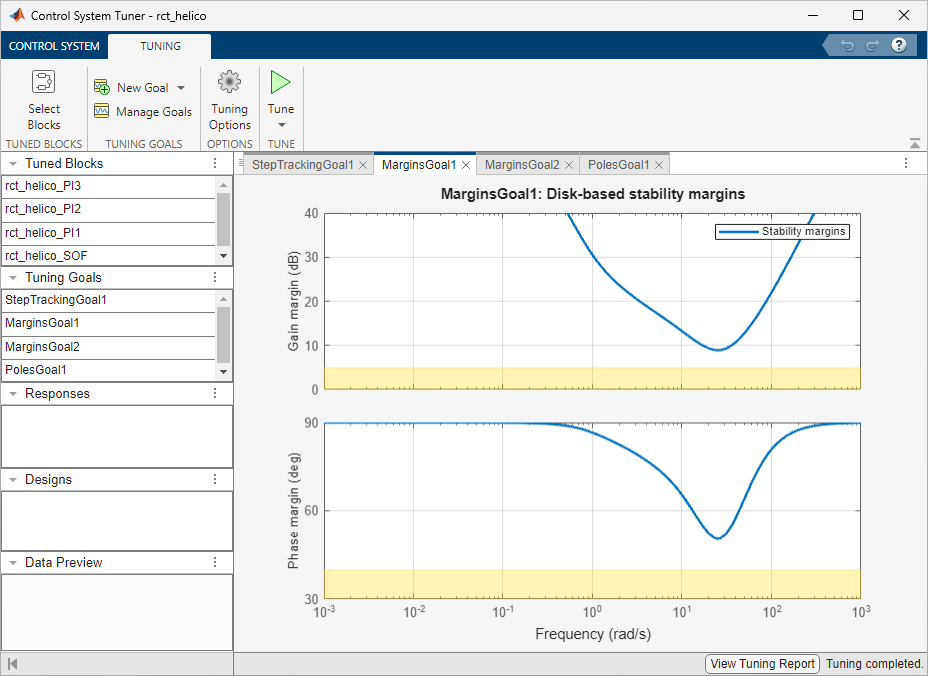Click the Select Blocks icon
Image resolution: width=928 pixels, height=676 pixels.
tap(44, 83)
